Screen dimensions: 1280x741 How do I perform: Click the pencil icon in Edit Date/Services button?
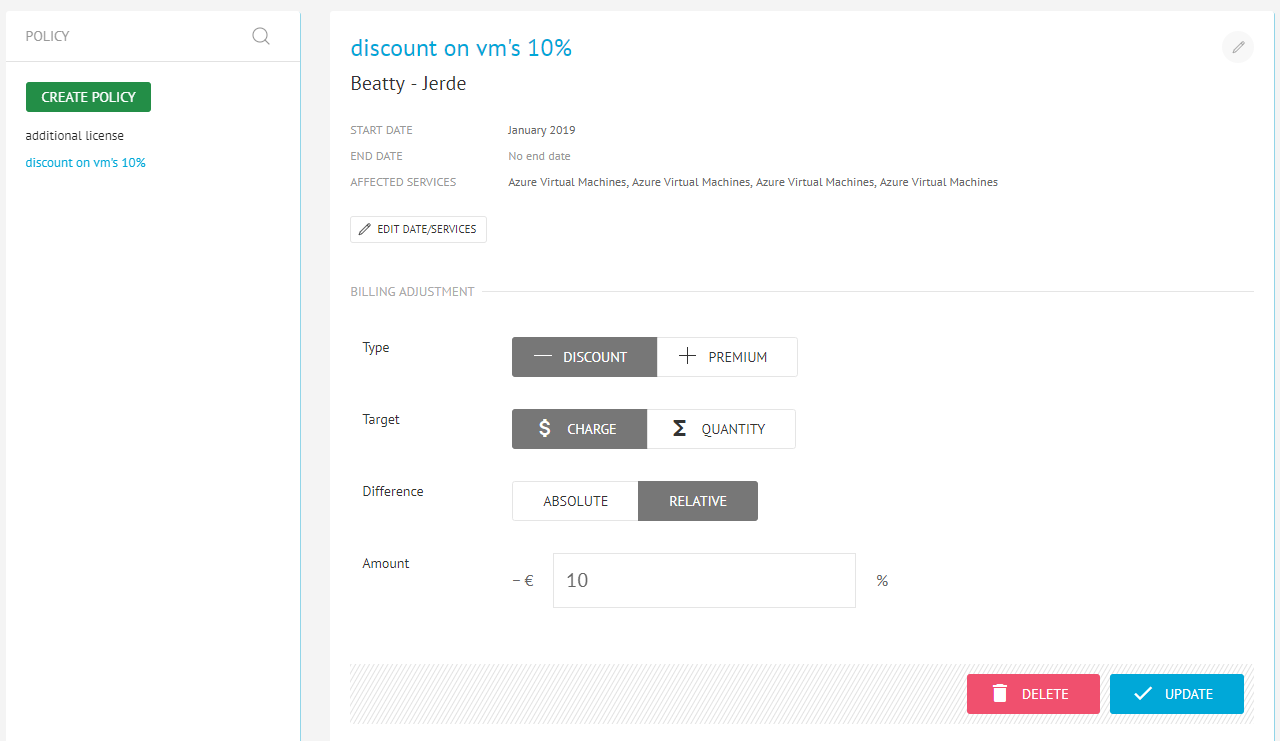(x=365, y=229)
